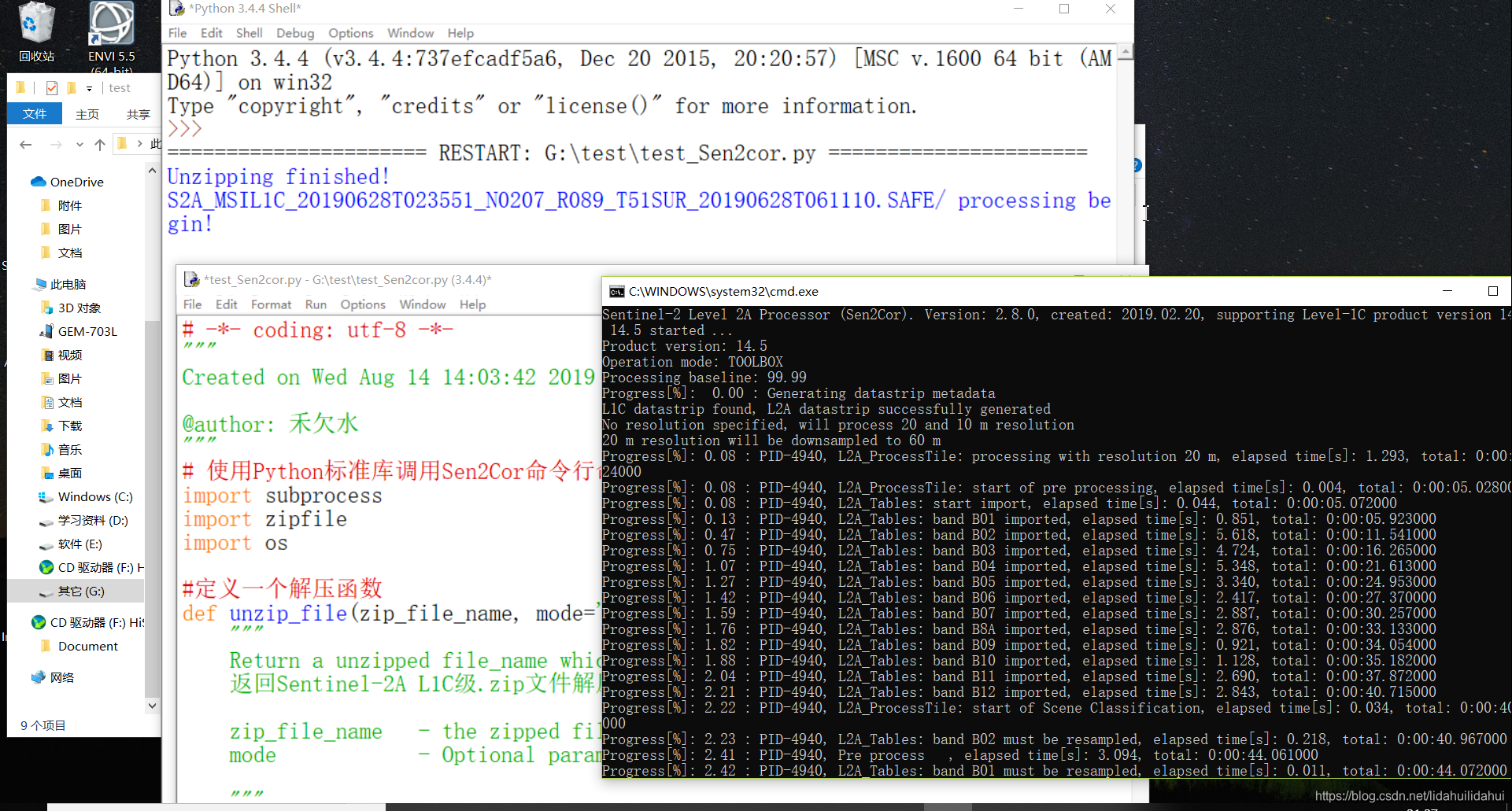Open the 附件 folder under OneDrive
The height and width of the screenshot is (811, 1512).
coord(61,205)
